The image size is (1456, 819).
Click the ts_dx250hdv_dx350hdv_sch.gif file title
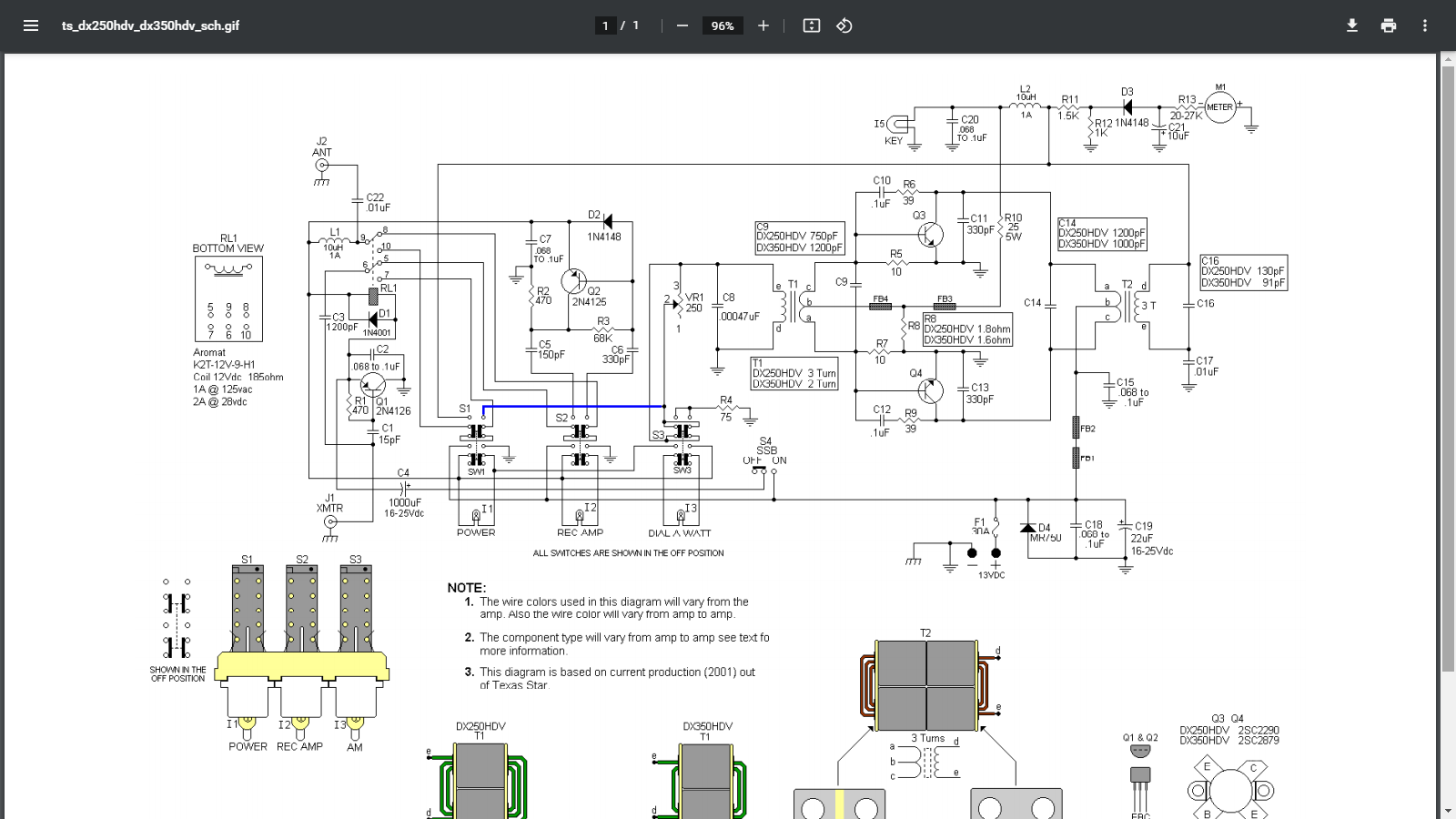point(150,25)
